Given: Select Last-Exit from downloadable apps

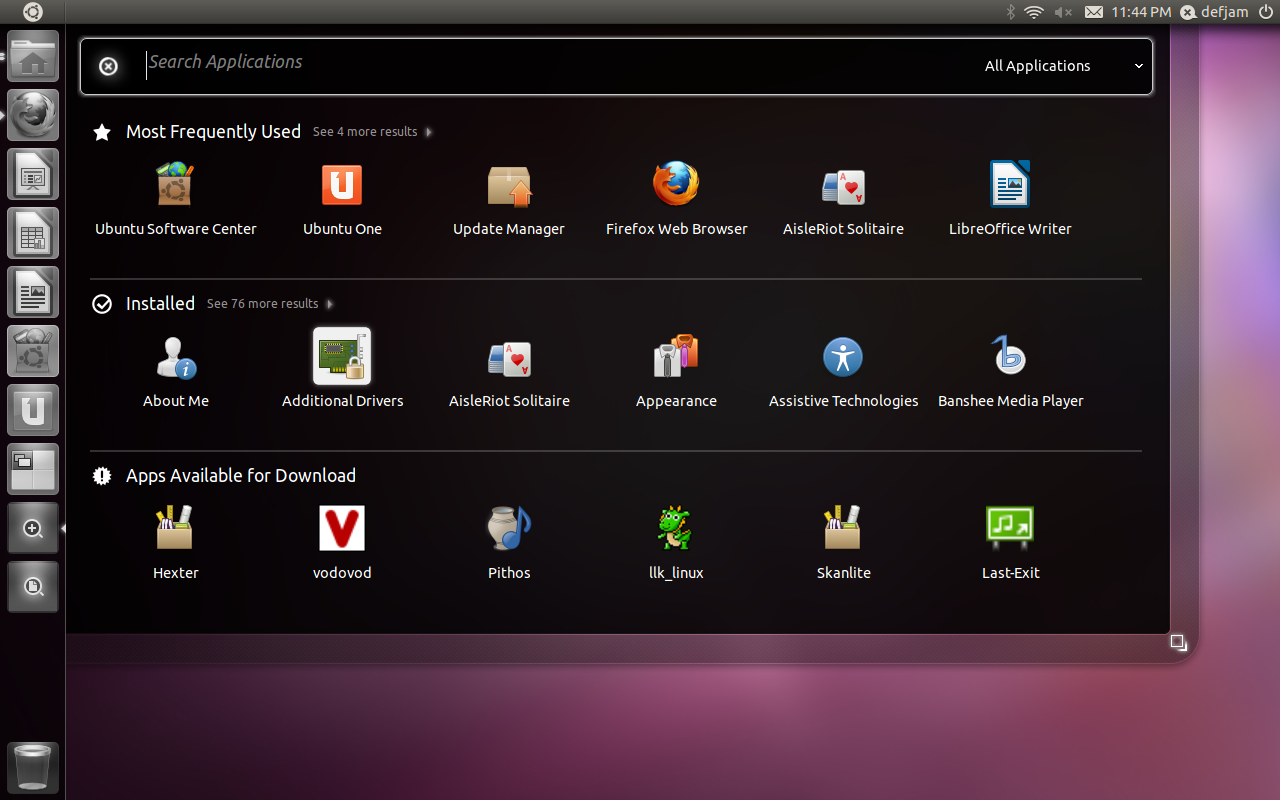Looking at the screenshot, I should point(1010,544).
